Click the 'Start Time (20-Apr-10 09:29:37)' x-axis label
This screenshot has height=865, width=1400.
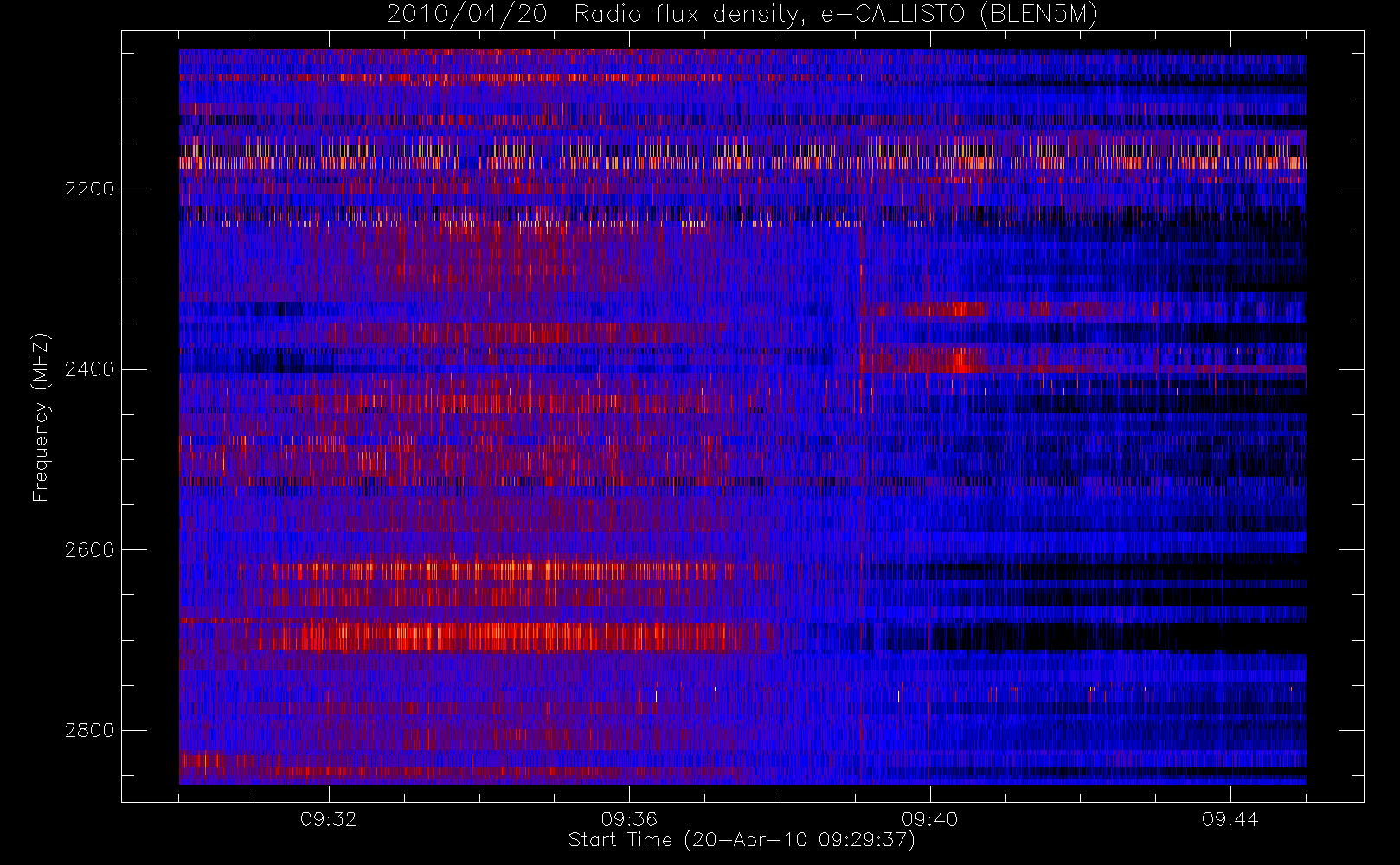pos(742,840)
